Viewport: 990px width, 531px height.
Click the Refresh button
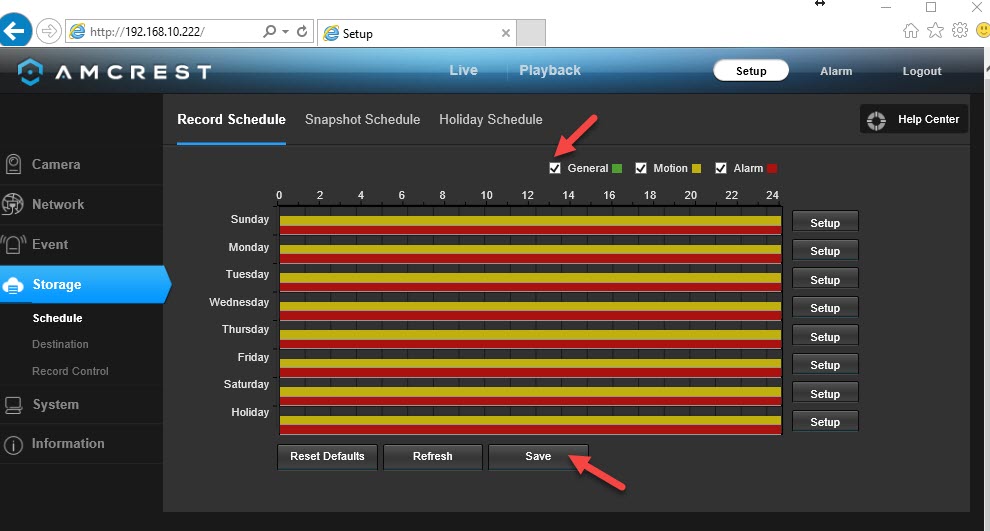coord(432,456)
